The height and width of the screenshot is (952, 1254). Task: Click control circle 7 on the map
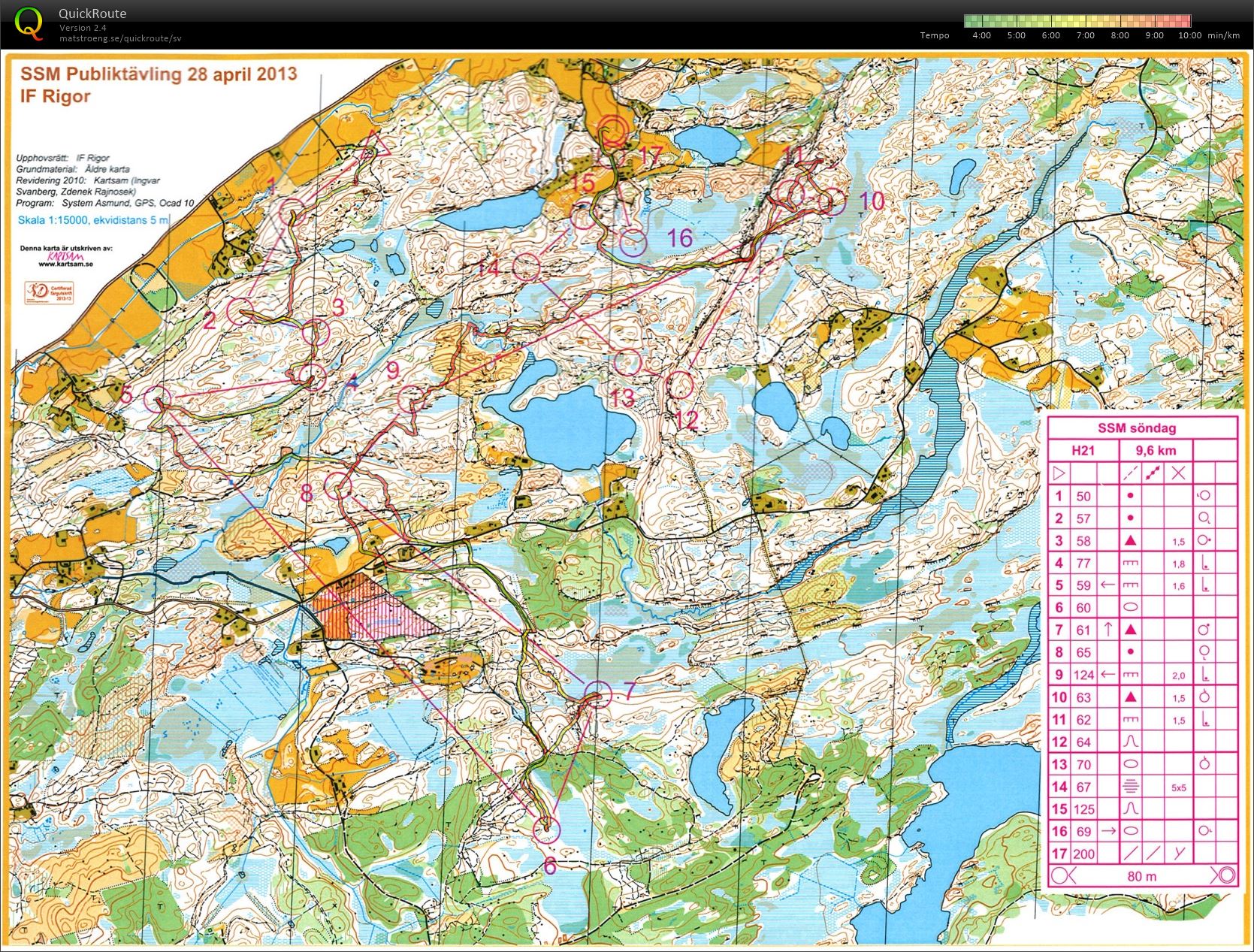[598, 694]
